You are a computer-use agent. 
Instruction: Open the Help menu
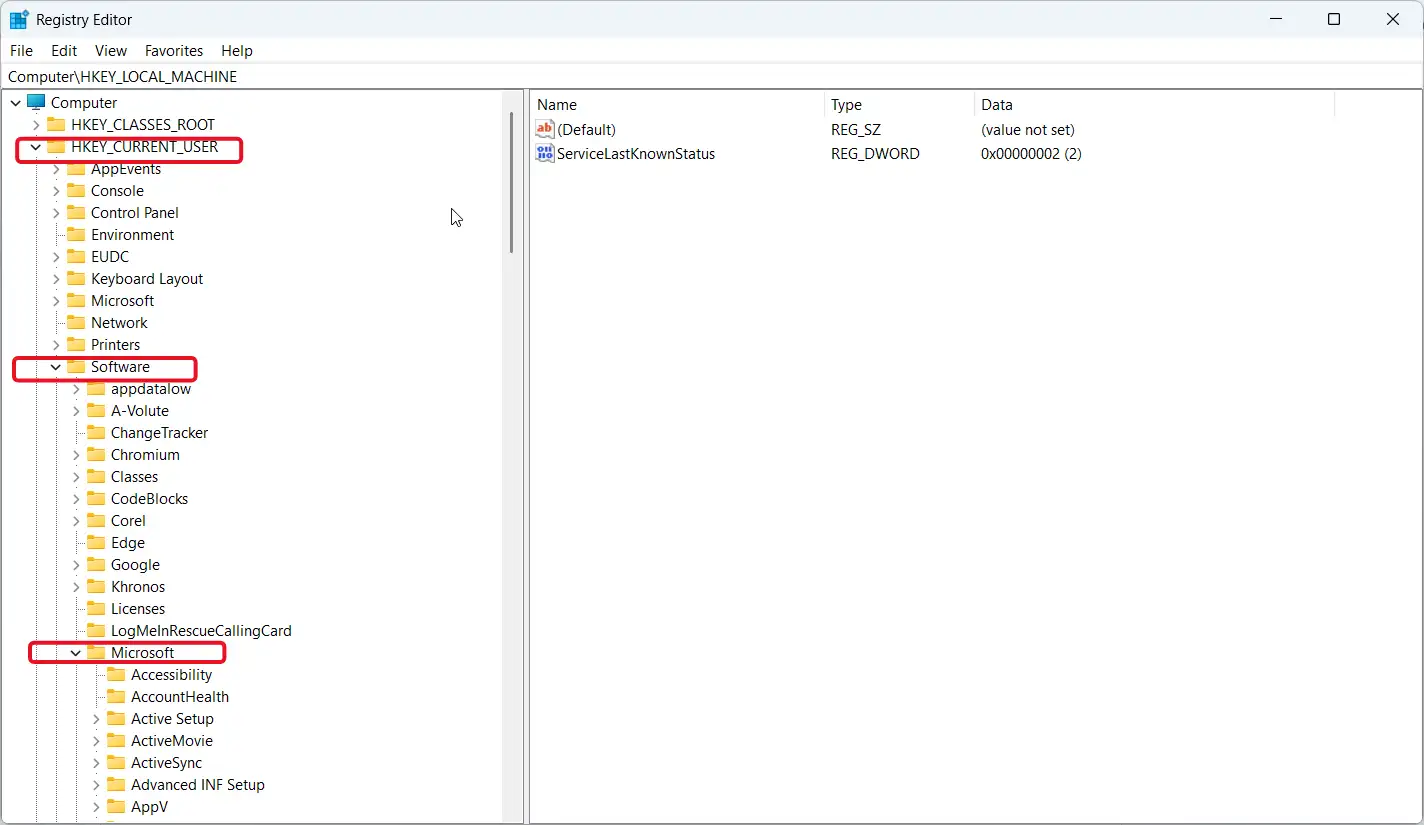coord(237,51)
